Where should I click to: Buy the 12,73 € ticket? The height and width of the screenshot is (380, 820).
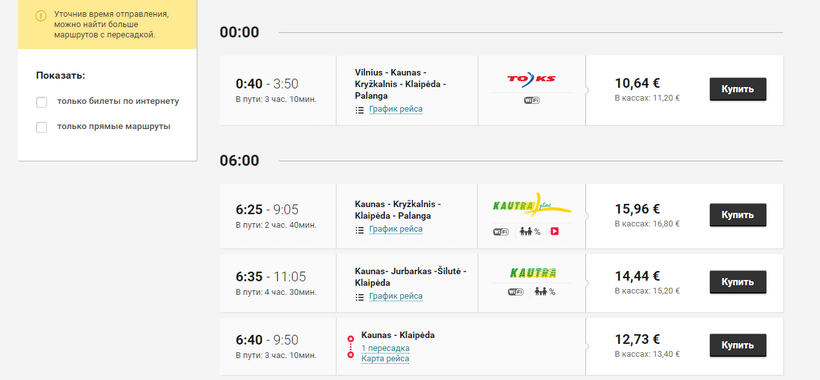[738, 345]
